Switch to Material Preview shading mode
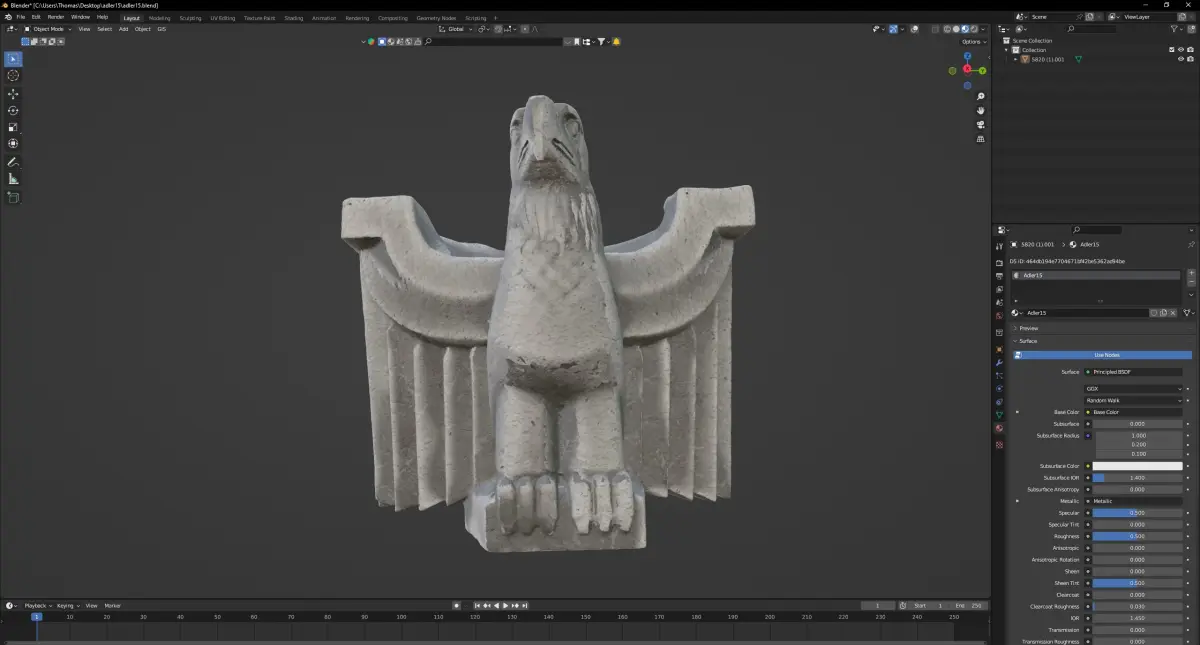 (964, 29)
